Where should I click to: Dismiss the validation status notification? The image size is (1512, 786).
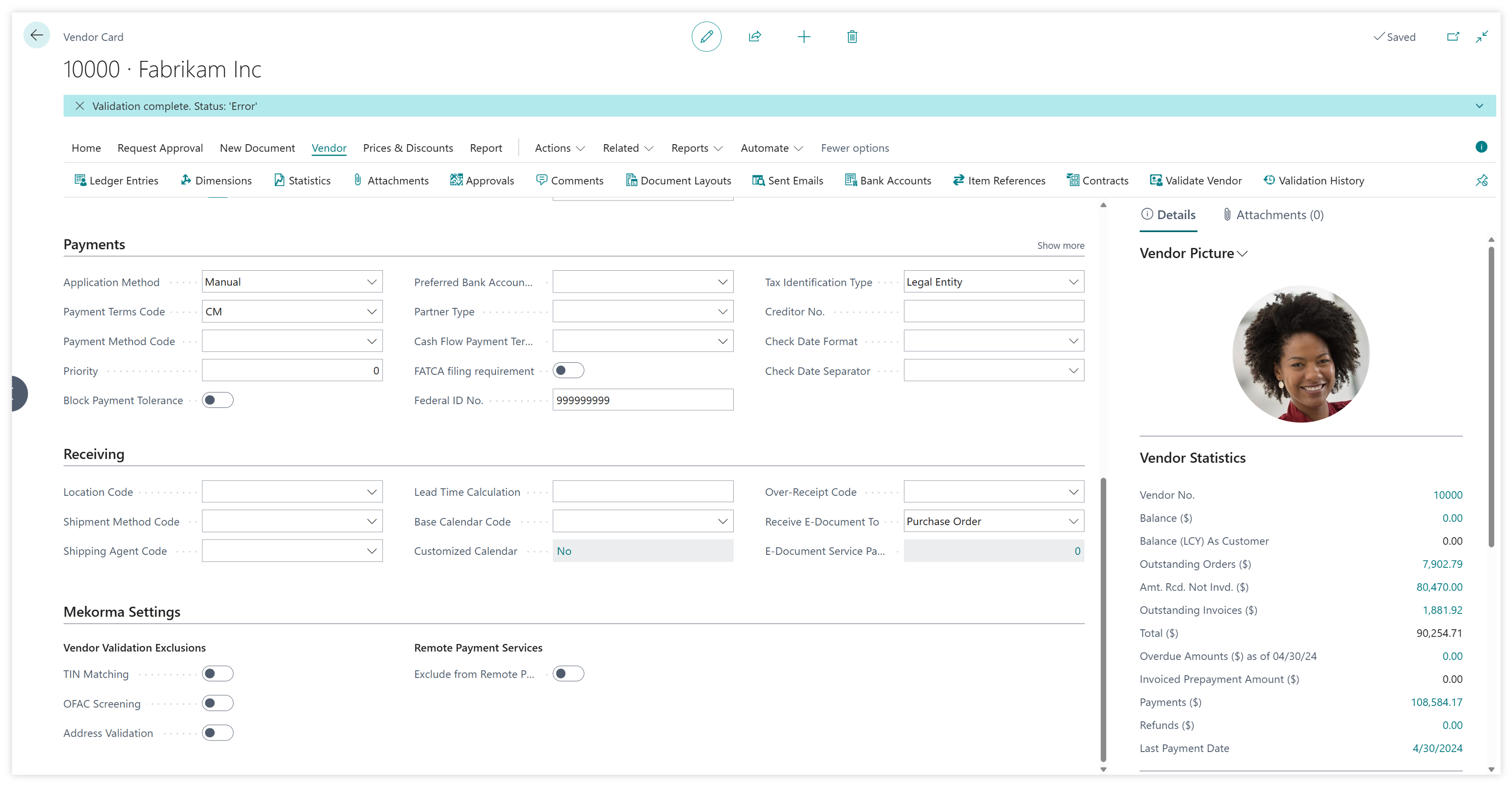[x=80, y=106]
